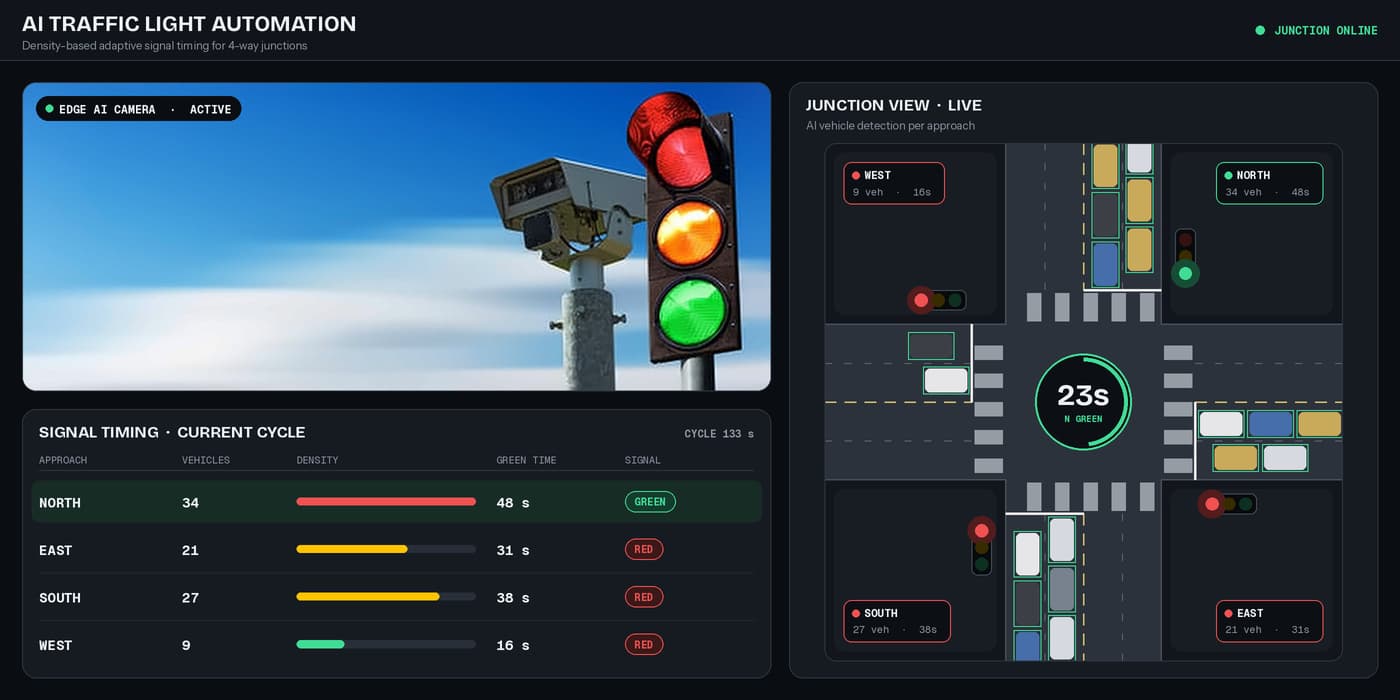The height and width of the screenshot is (700, 1400).
Task: Click the AI vehicle detection per approach subtitle
Action: (x=890, y=126)
